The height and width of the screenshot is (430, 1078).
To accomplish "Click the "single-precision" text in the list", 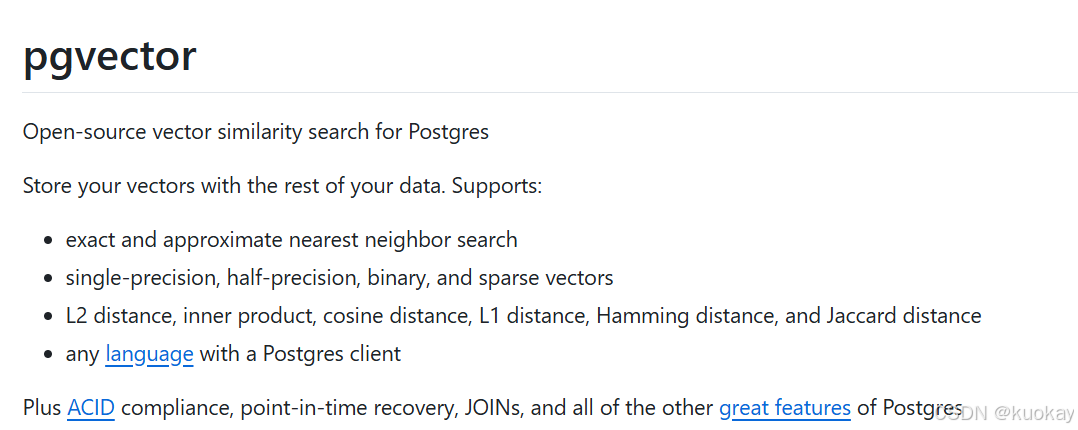I will pyautogui.click(x=141, y=278).
